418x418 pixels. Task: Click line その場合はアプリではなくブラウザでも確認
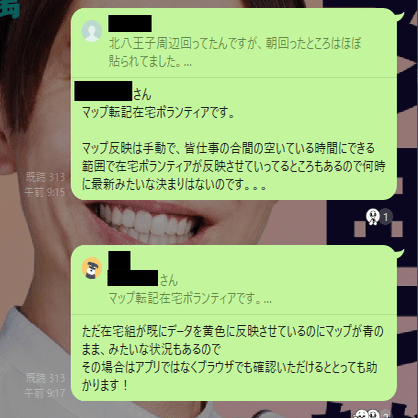(x=229, y=367)
